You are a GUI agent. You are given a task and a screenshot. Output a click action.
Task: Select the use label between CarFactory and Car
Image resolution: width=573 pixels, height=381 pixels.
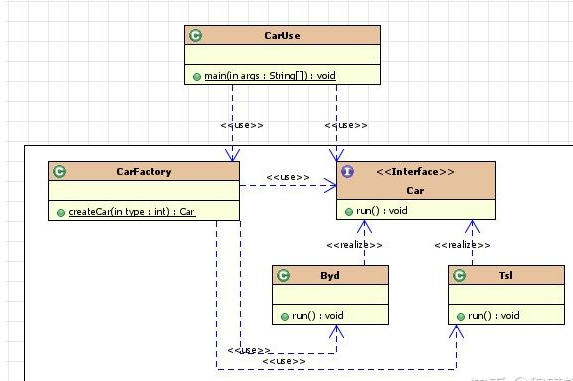288,177
